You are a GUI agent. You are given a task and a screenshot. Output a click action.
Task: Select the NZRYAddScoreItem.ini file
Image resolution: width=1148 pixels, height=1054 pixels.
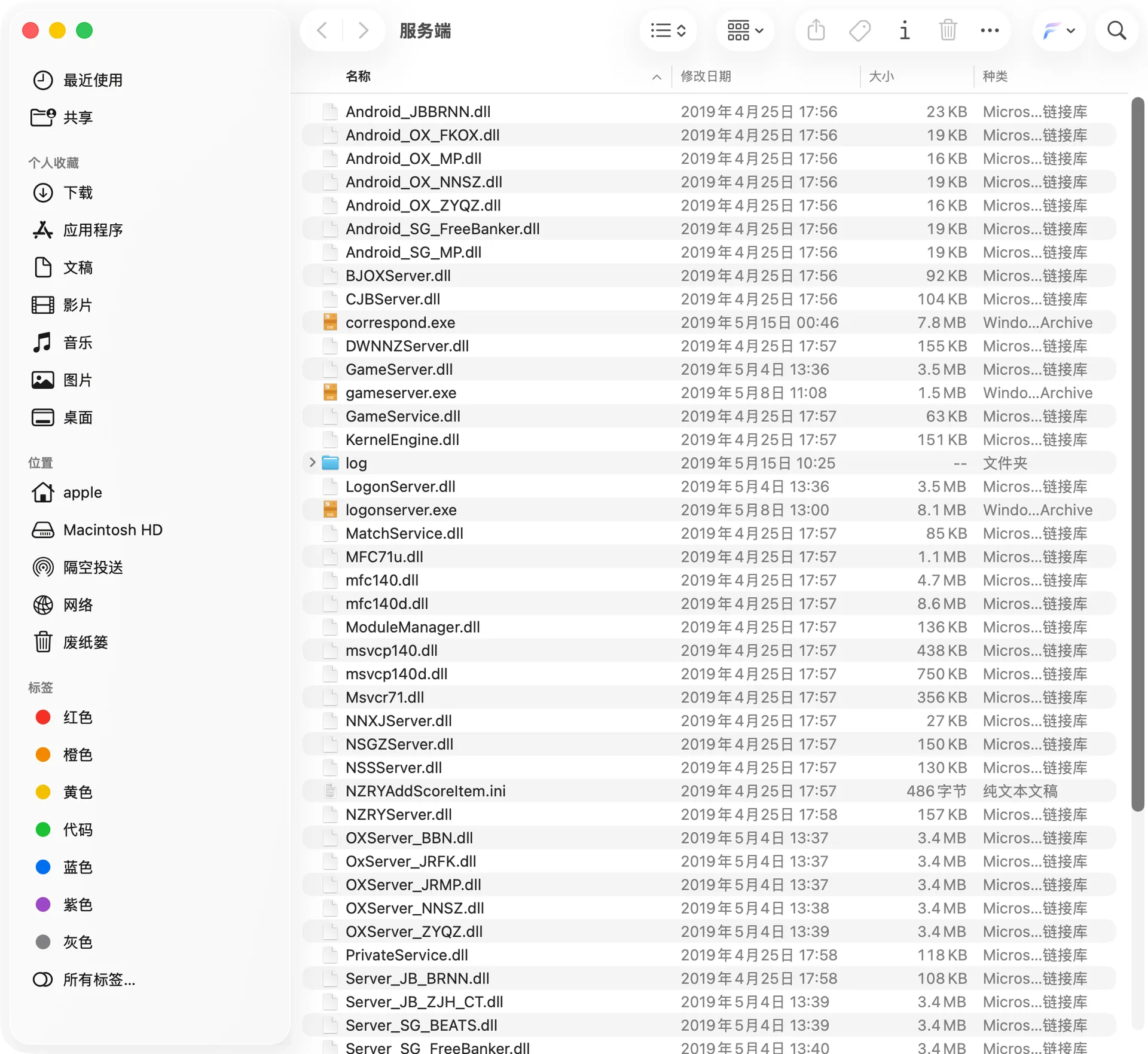click(709, 791)
